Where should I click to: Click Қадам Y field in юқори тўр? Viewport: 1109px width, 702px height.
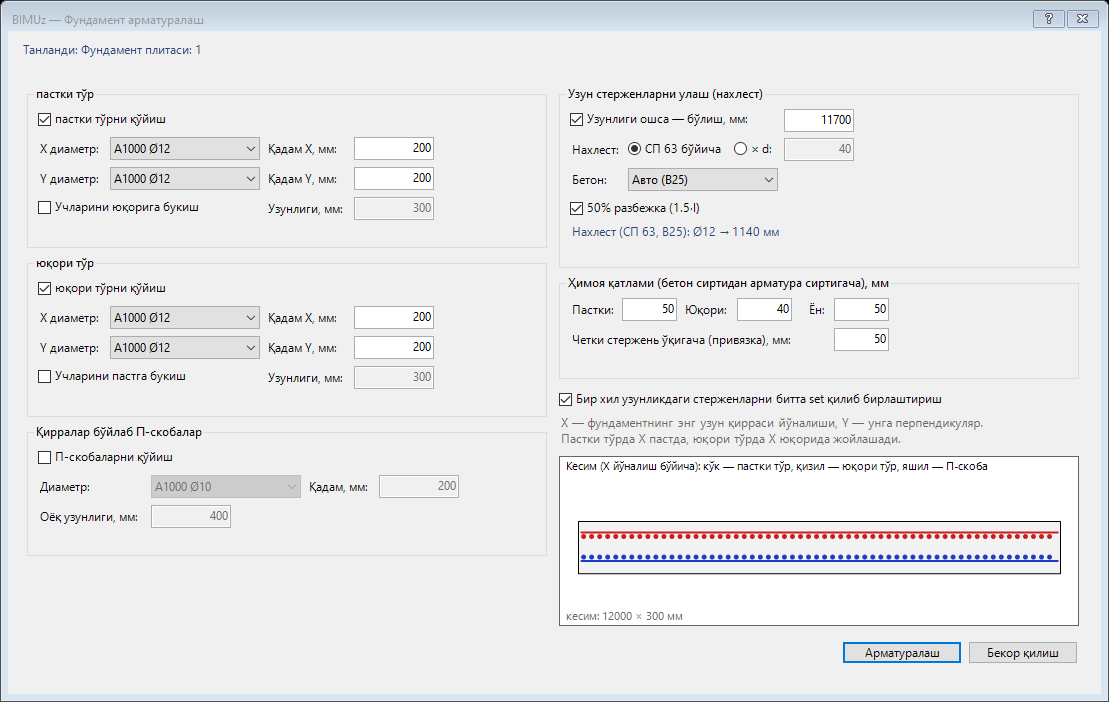point(394,347)
